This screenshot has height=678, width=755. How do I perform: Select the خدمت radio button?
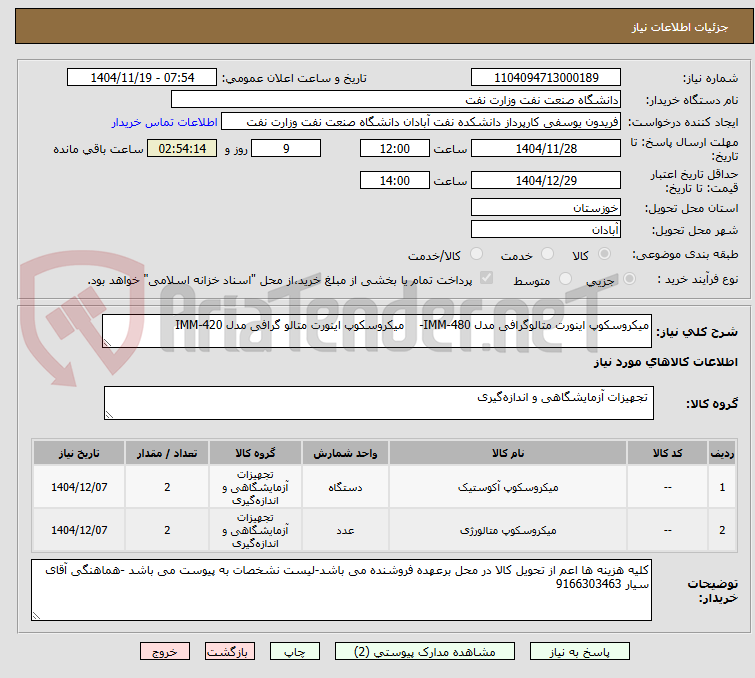547,254
